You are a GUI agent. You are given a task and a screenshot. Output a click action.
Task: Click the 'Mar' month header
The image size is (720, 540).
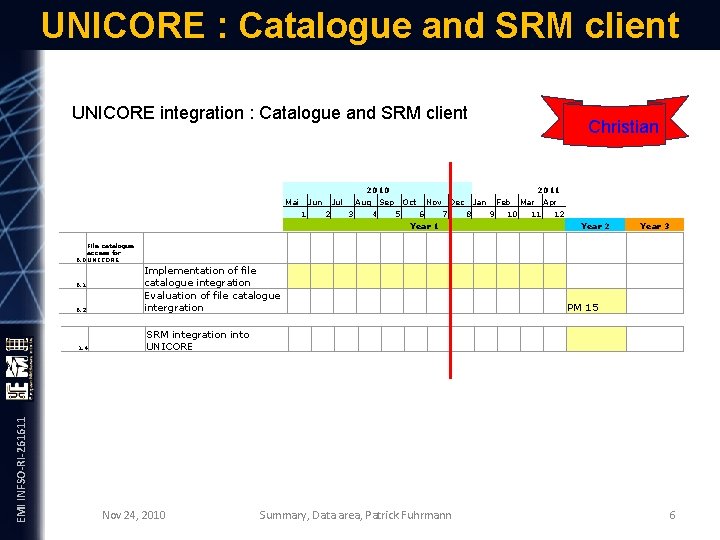coord(527,202)
